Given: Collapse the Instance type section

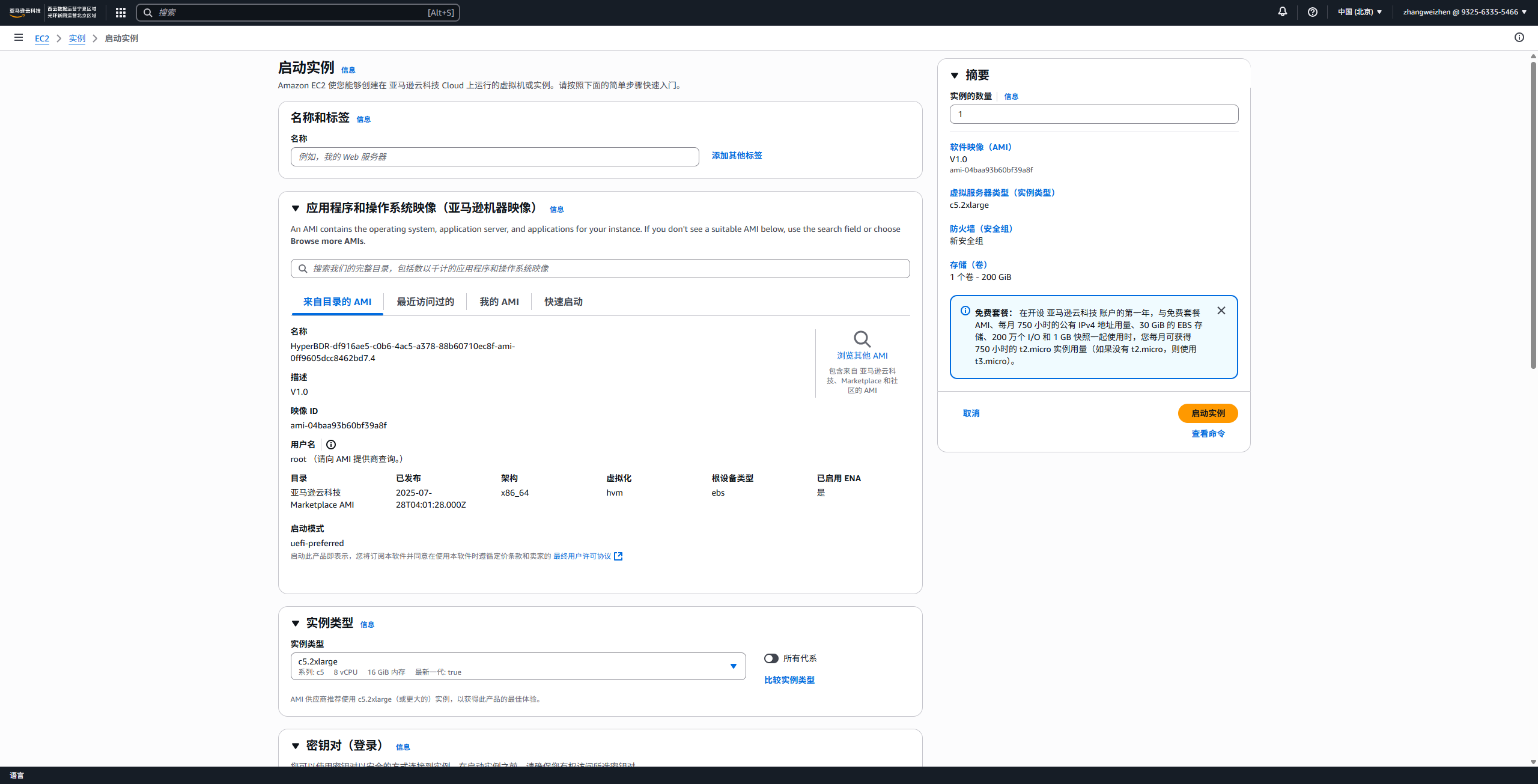Looking at the screenshot, I should point(296,624).
